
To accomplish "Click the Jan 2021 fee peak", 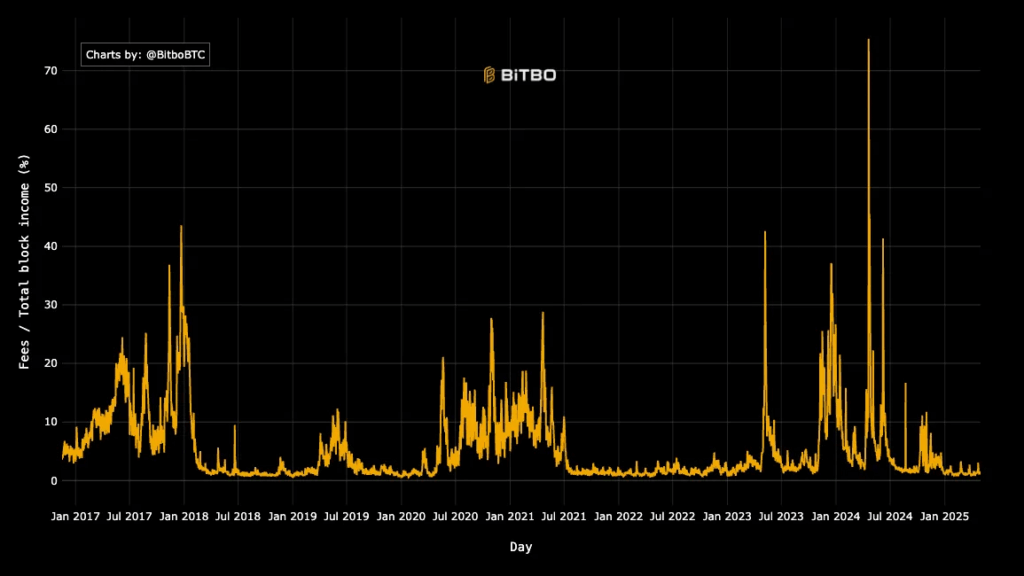I will (493, 318).
